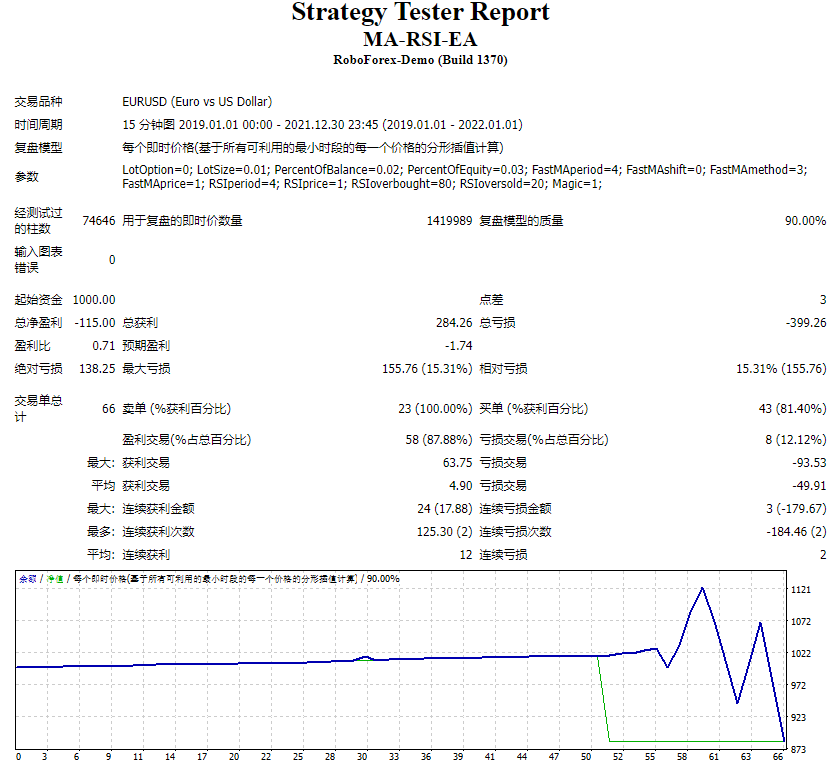Select the 15 分钟图 date range text
The height and width of the screenshot is (766, 834).
322,124
